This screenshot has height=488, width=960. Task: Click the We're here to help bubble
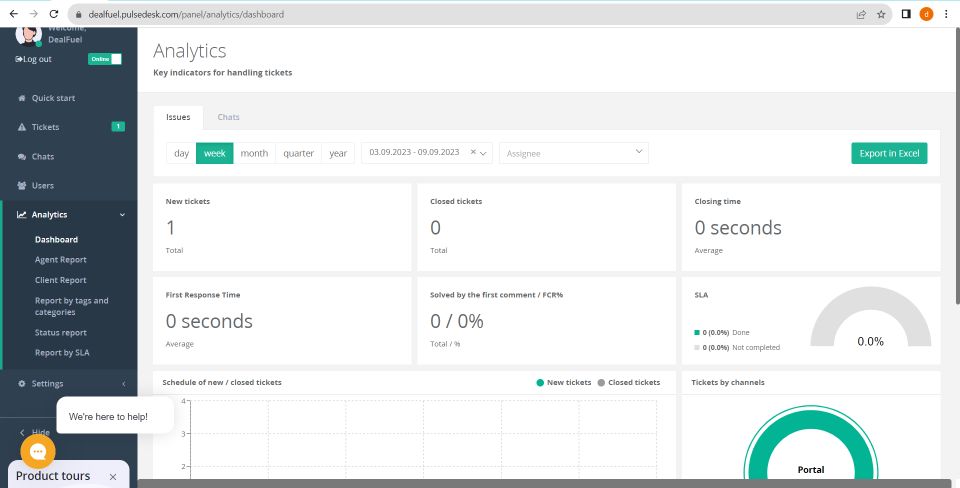(114, 416)
